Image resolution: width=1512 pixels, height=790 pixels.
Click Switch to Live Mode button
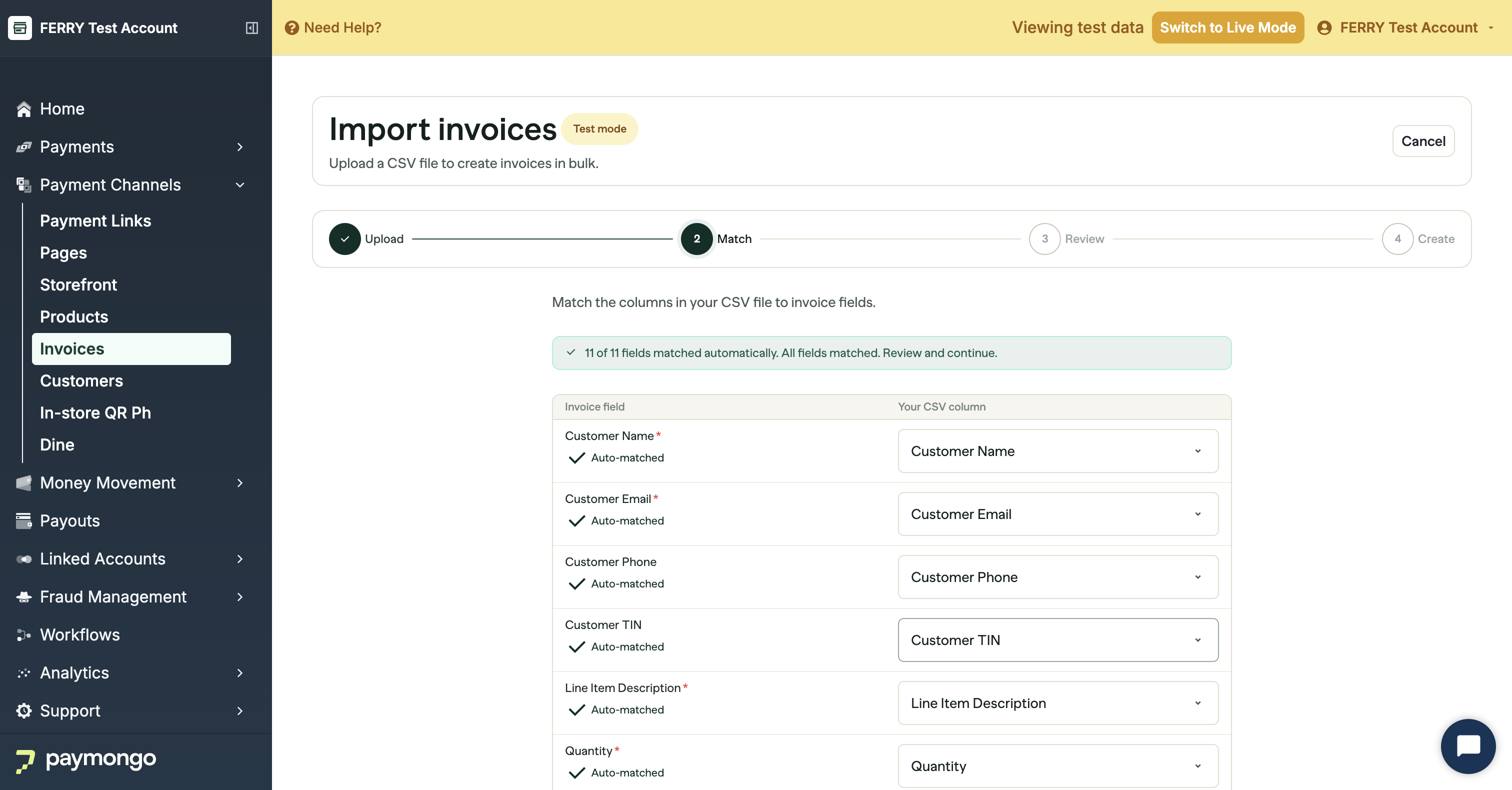1228,27
